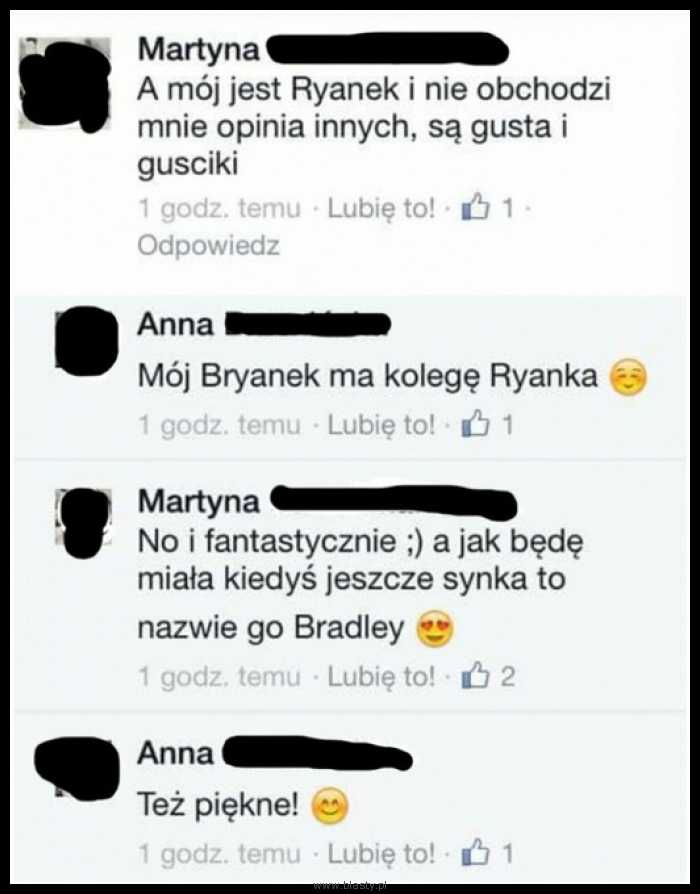Click heart-eyes emoji after Bradley
This screenshot has width=700, height=894.
coord(436,629)
